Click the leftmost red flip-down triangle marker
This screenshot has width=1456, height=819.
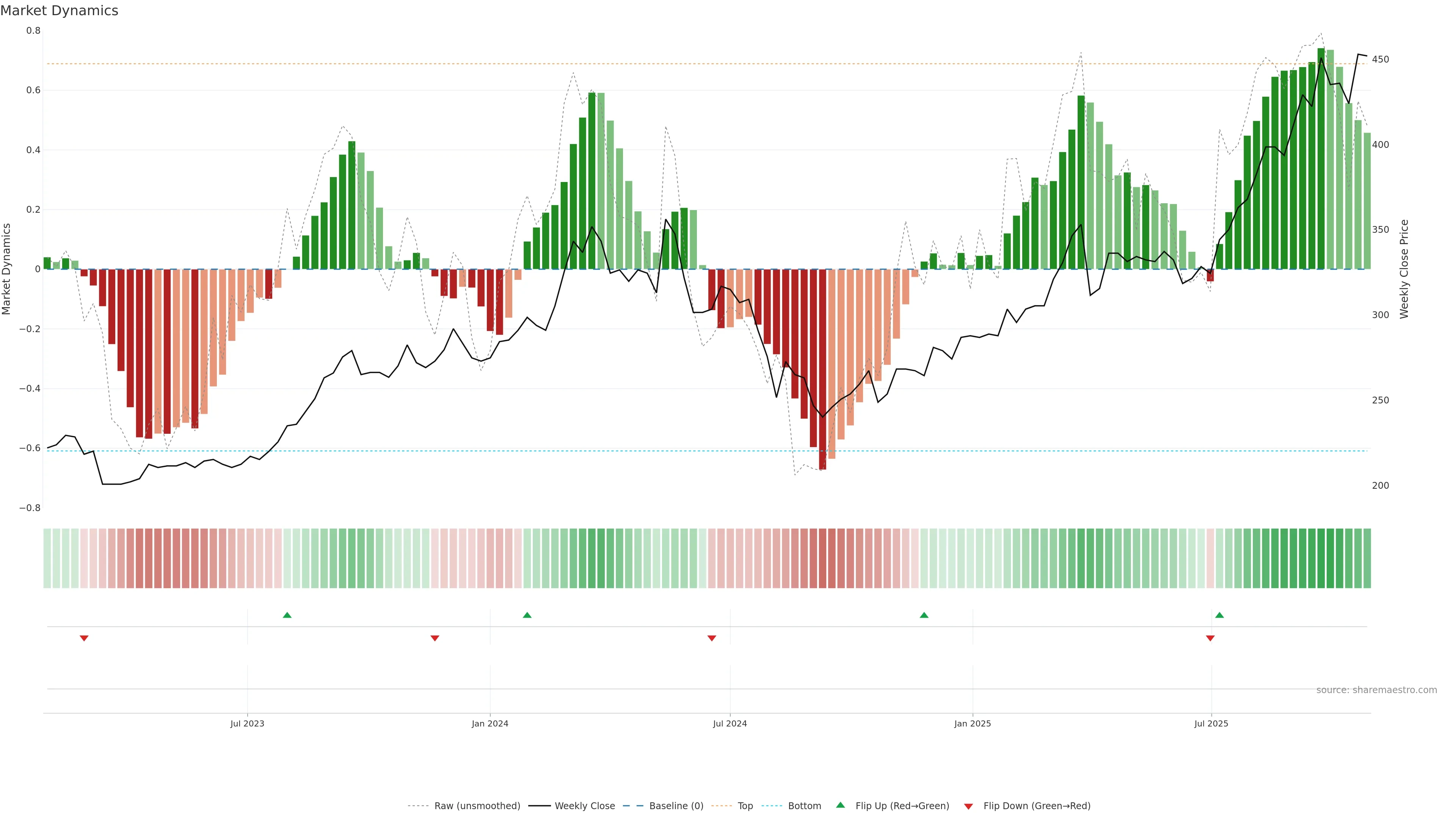[x=84, y=638]
